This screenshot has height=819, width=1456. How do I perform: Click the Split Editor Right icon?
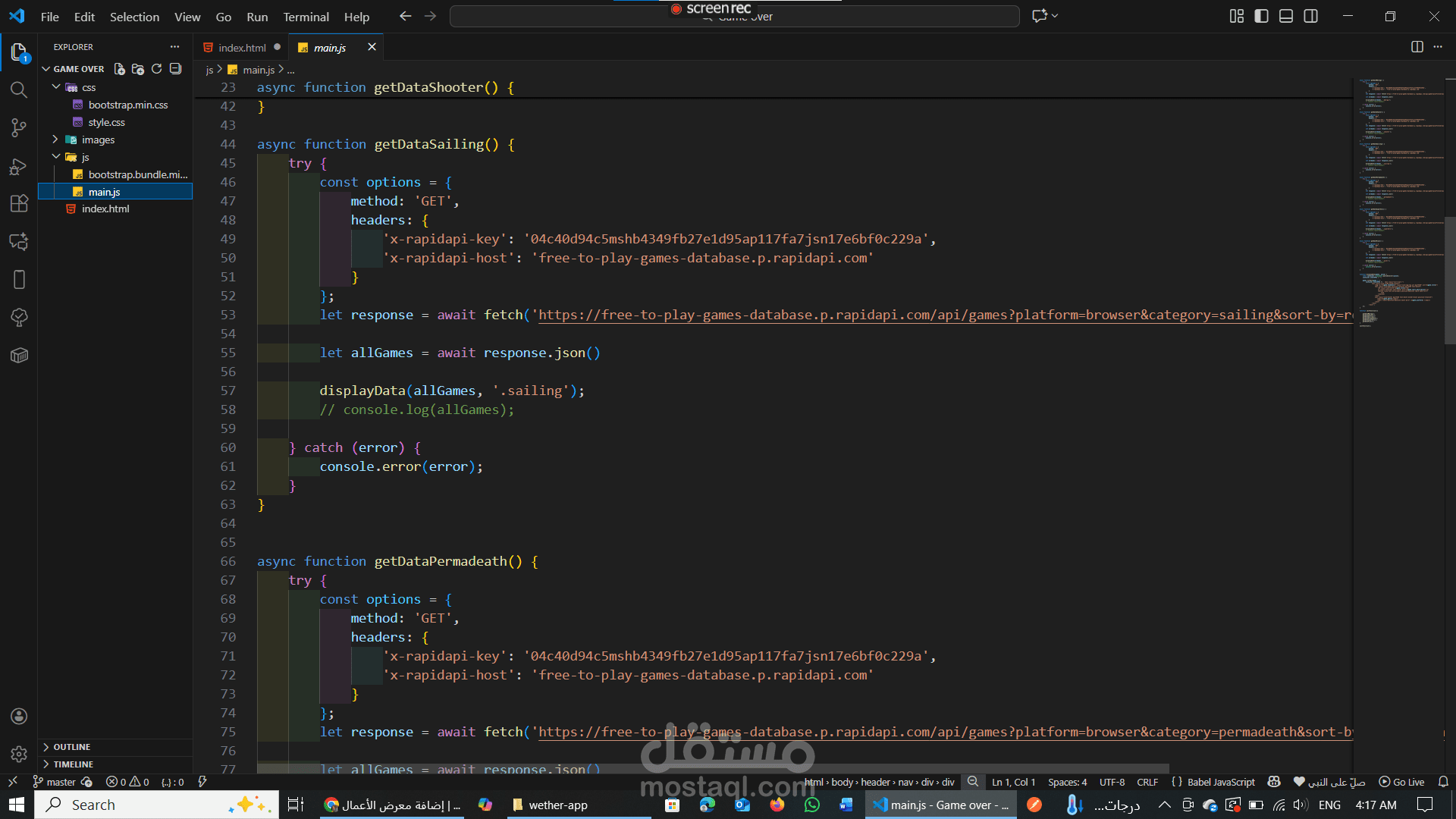tap(1417, 47)
